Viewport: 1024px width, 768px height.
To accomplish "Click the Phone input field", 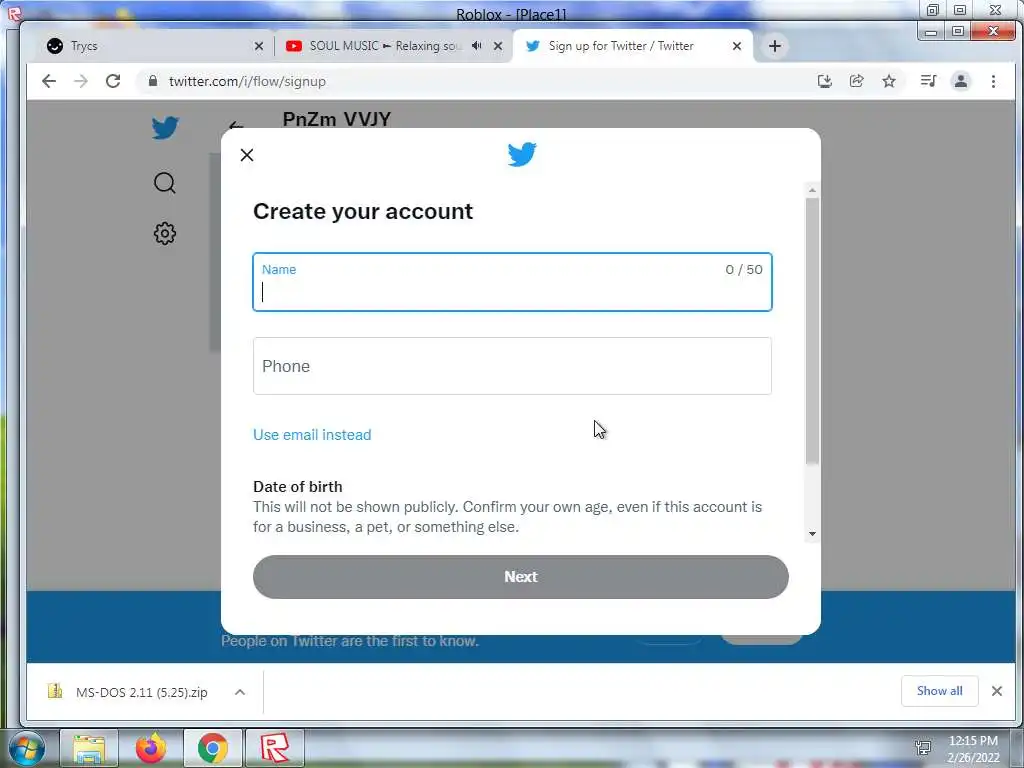I will coord(513,366).
